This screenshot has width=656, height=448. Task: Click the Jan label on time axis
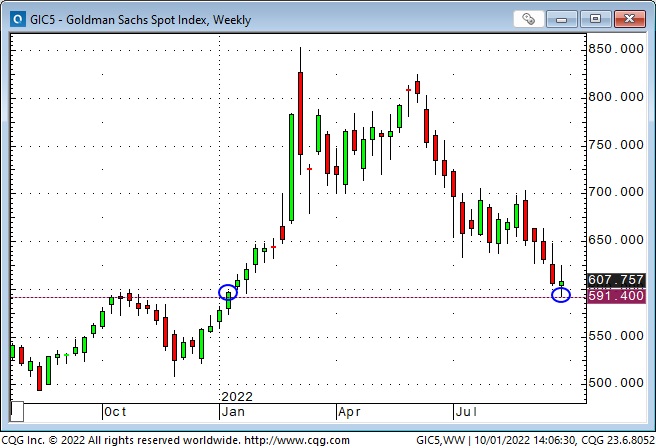[233, 412]
